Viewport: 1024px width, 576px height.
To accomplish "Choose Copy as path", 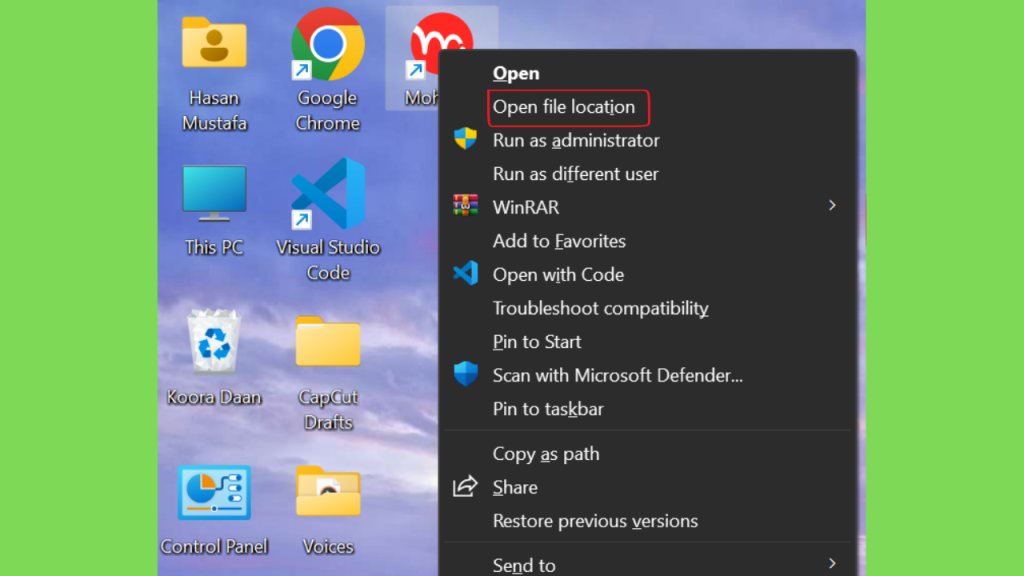I will click(546, 454).
